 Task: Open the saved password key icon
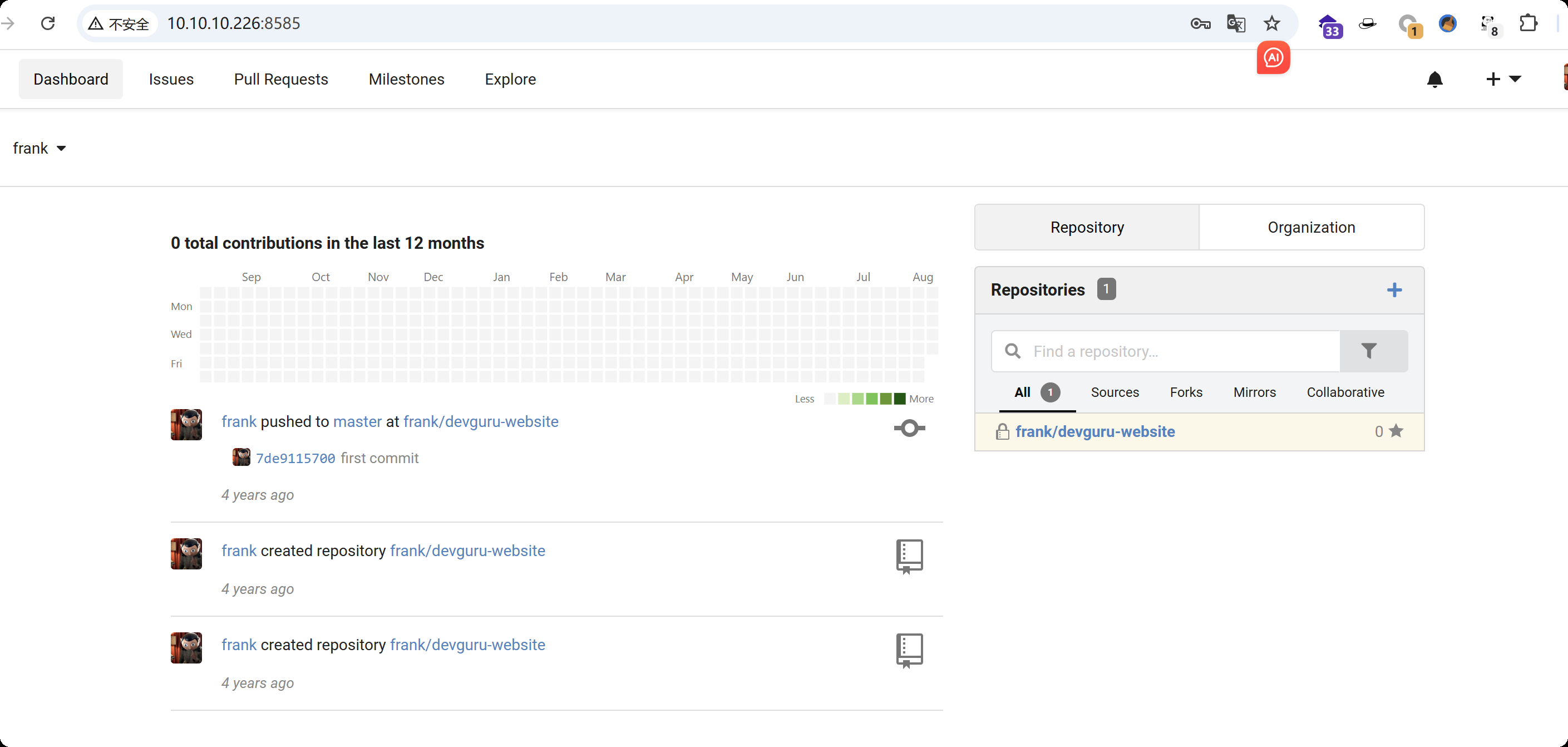tap(1200, 23)
